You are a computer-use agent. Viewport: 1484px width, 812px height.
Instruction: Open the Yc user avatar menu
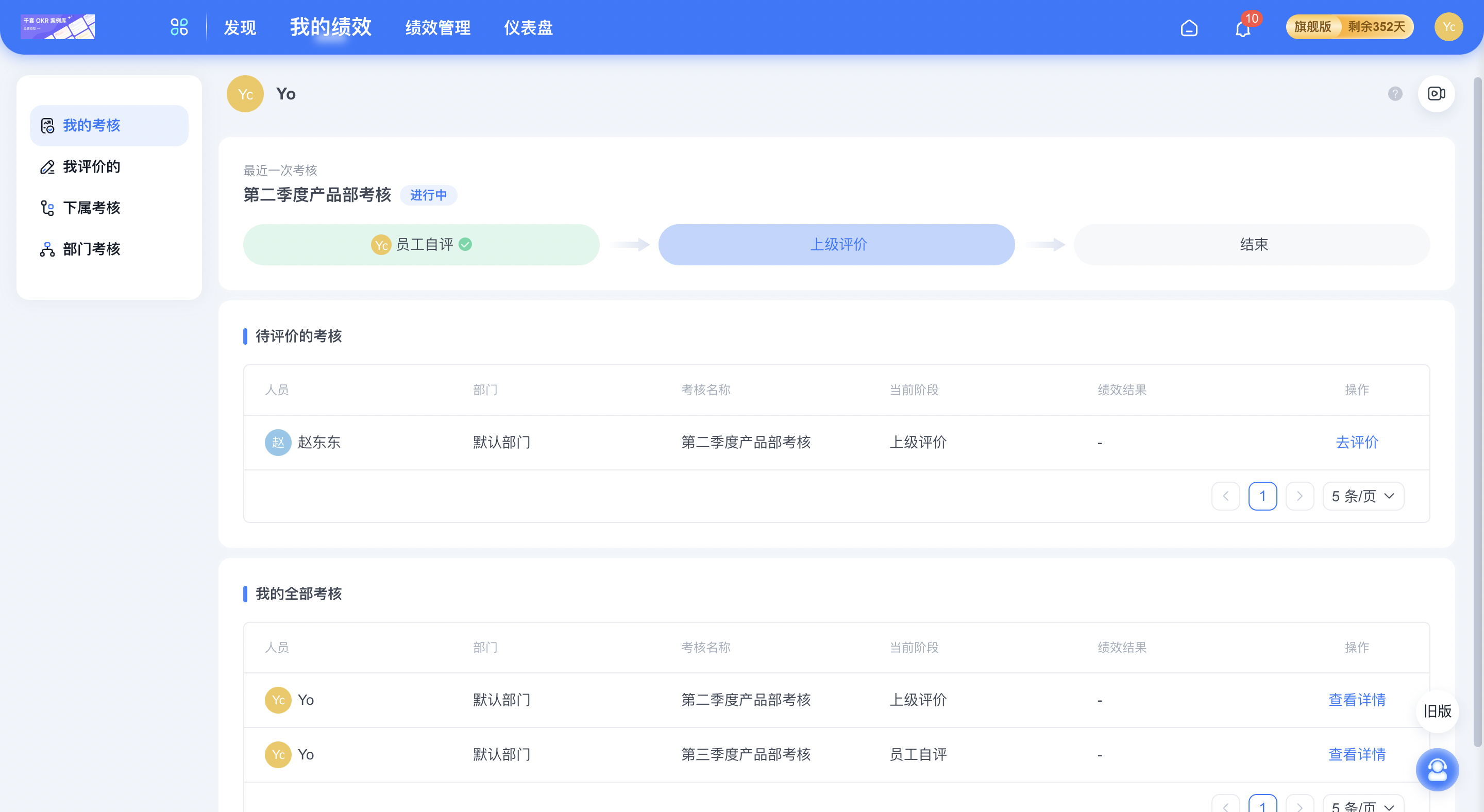(1448, 27)
